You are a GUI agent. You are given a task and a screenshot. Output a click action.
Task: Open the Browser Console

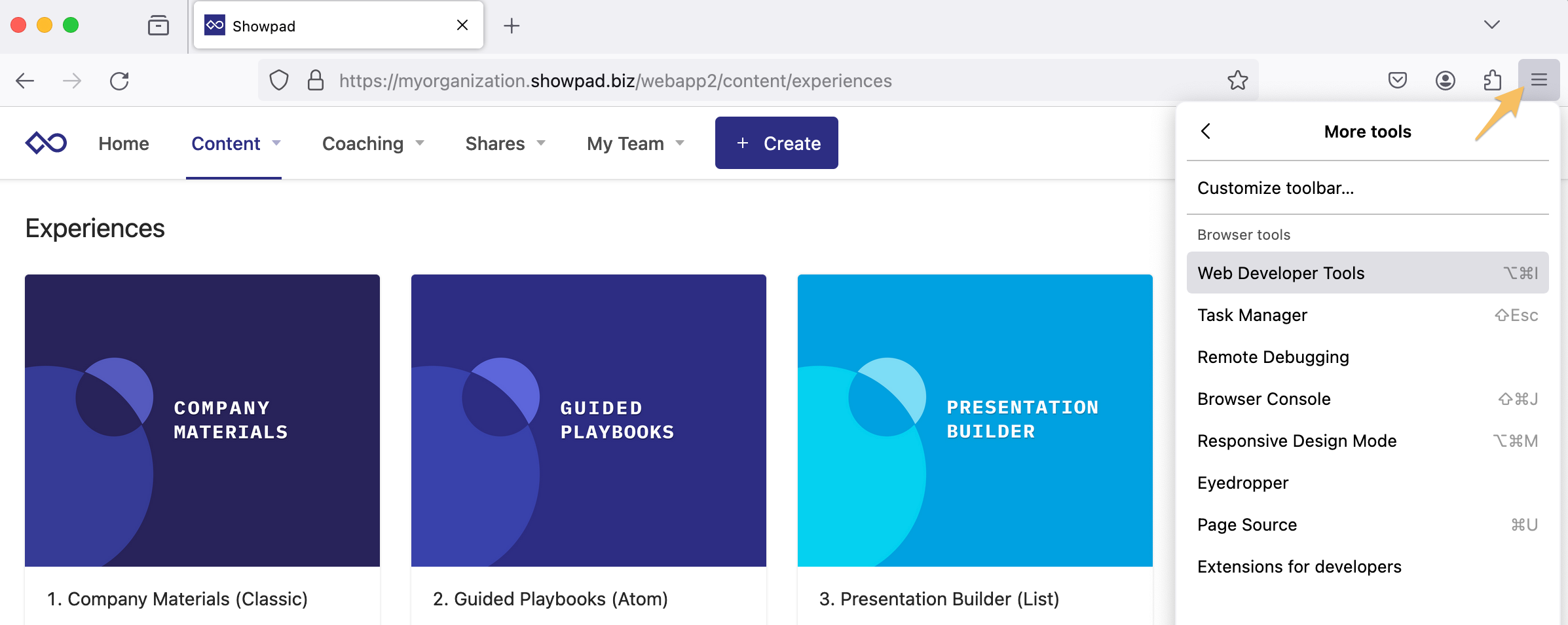1368,399
